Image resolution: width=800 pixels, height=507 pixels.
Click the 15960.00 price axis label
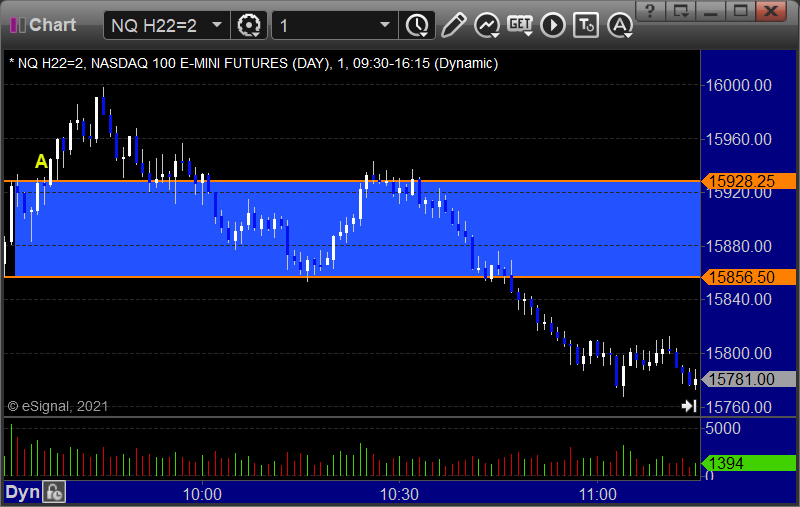click(x=738, y=139)
